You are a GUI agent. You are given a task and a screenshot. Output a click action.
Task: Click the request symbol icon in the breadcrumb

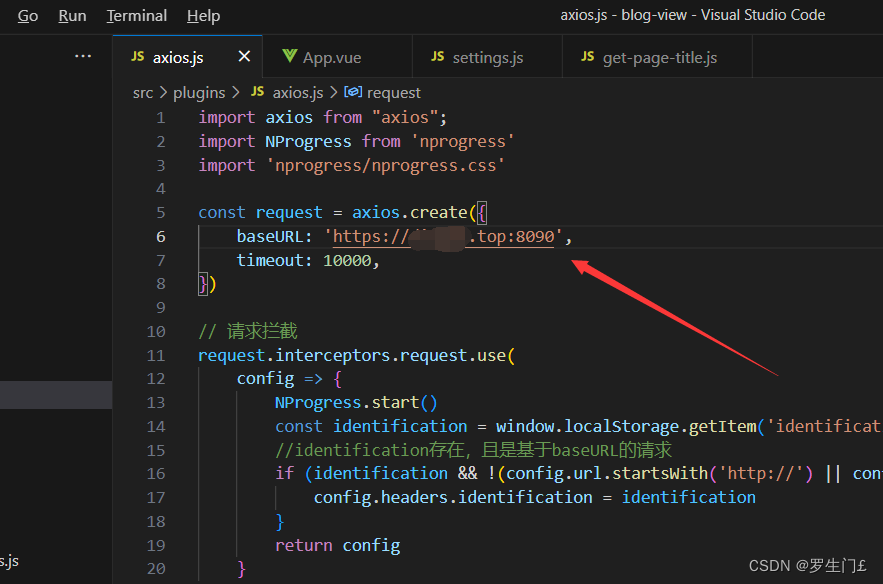pos(353,92)
